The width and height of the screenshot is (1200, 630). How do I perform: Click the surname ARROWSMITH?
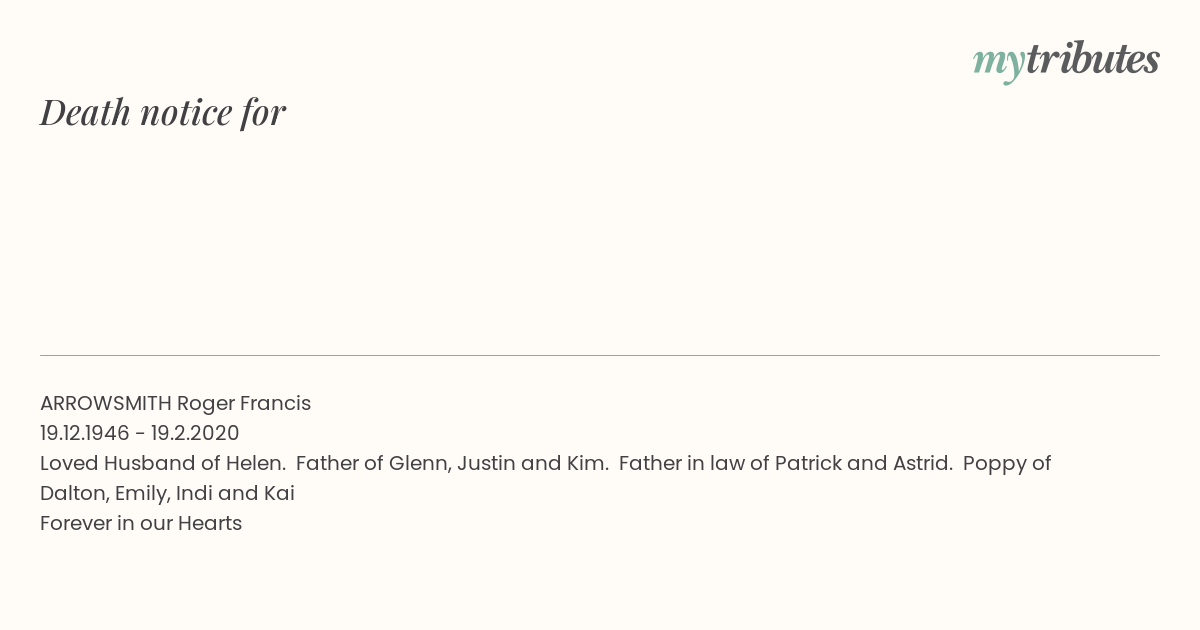(106, 403)
